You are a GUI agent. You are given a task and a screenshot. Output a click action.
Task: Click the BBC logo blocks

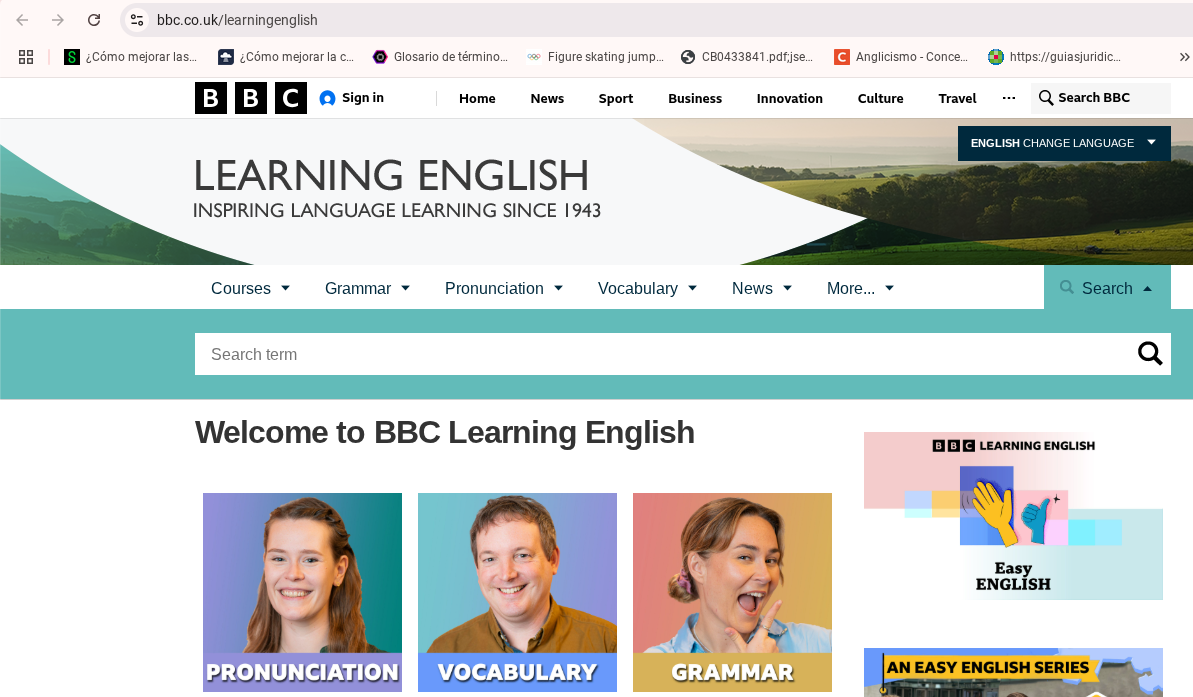tap(250, 98)
